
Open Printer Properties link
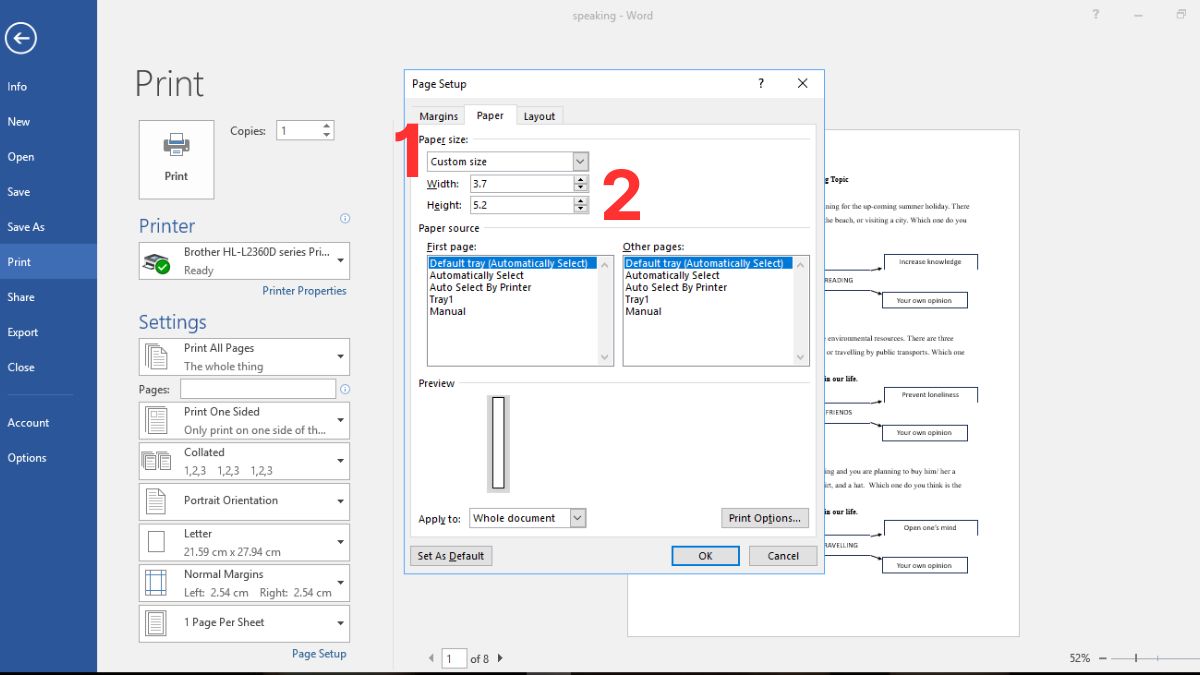[x=304, y=291]
